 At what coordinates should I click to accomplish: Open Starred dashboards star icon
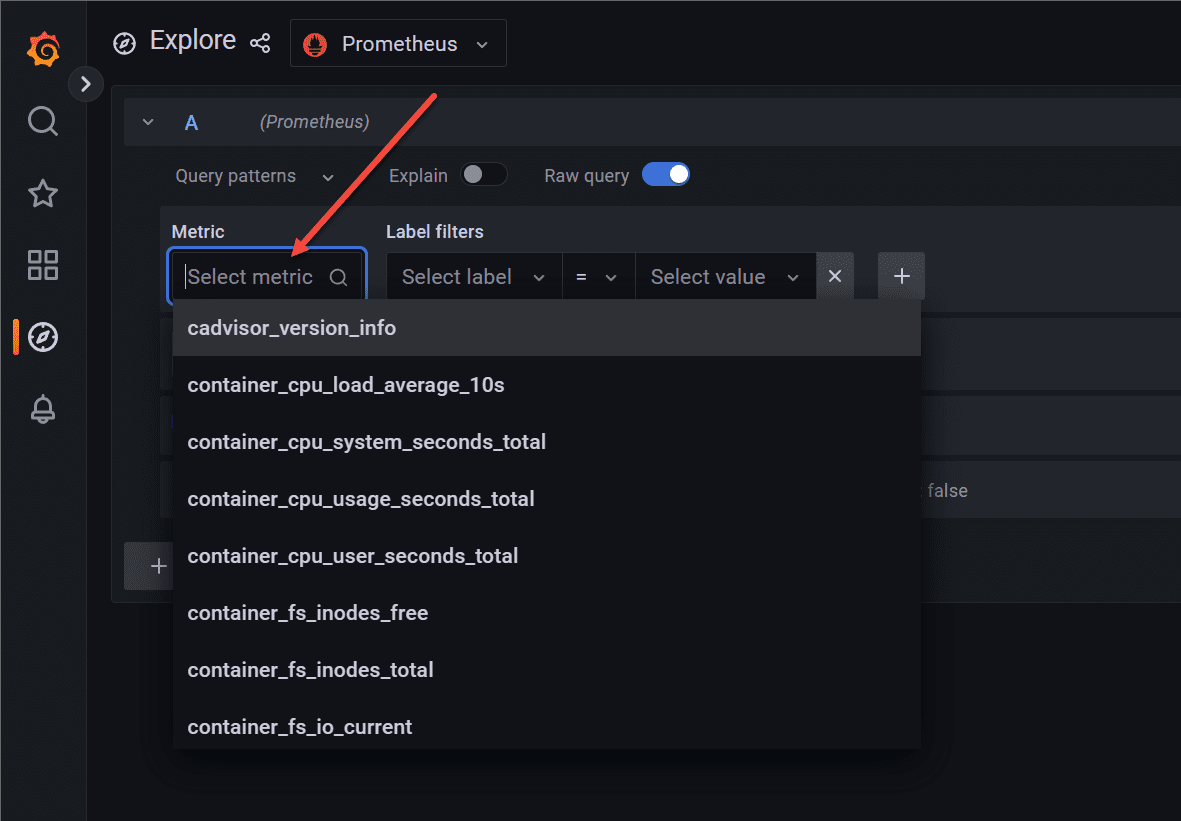tap(43, 194)
